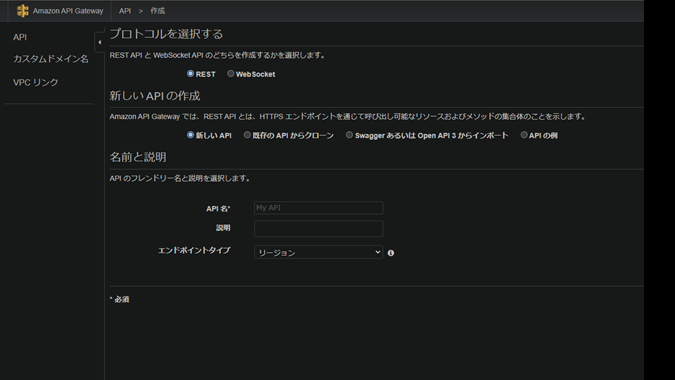Click the プロトコルを選択する heading

166,34
